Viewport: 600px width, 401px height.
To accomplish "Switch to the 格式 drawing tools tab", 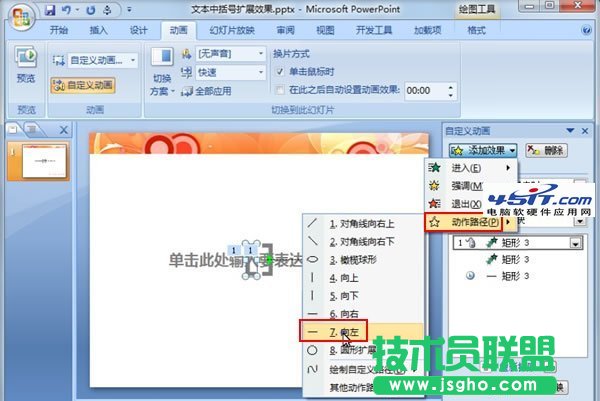I will click(x=476, y=30).
